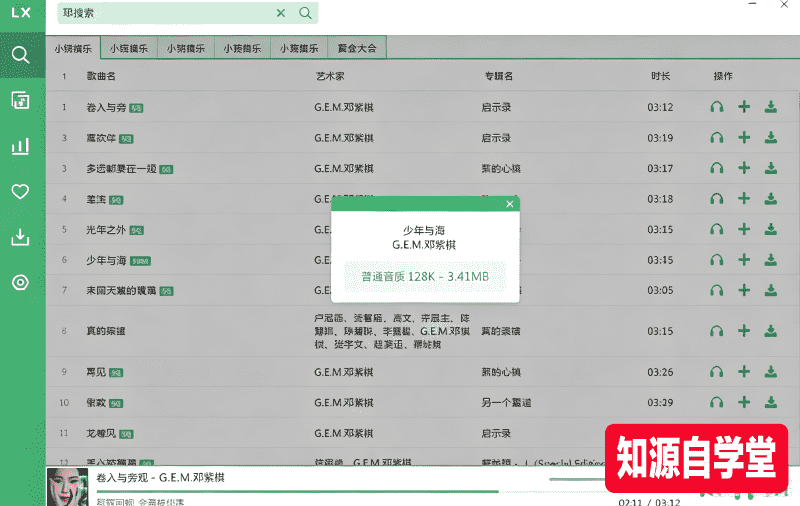The width and height of the screenshot is (800, 506).
Task: Download 光年之外 song
Action: point(770,229)
